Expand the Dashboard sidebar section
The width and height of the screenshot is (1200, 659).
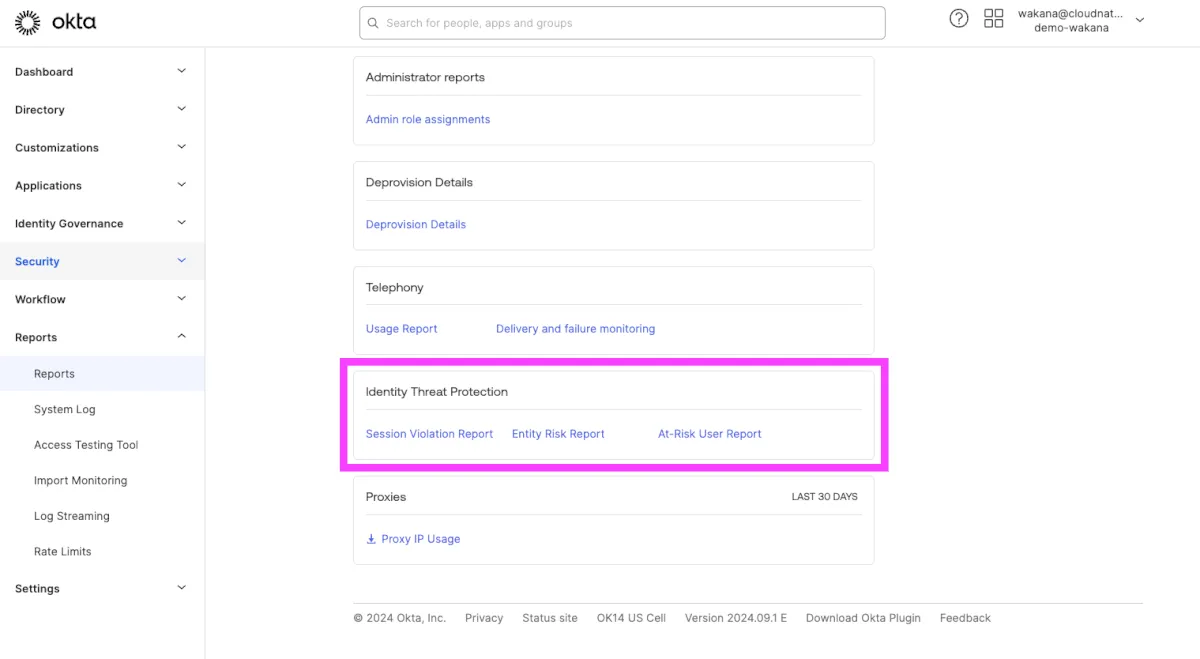pos(181,71)
